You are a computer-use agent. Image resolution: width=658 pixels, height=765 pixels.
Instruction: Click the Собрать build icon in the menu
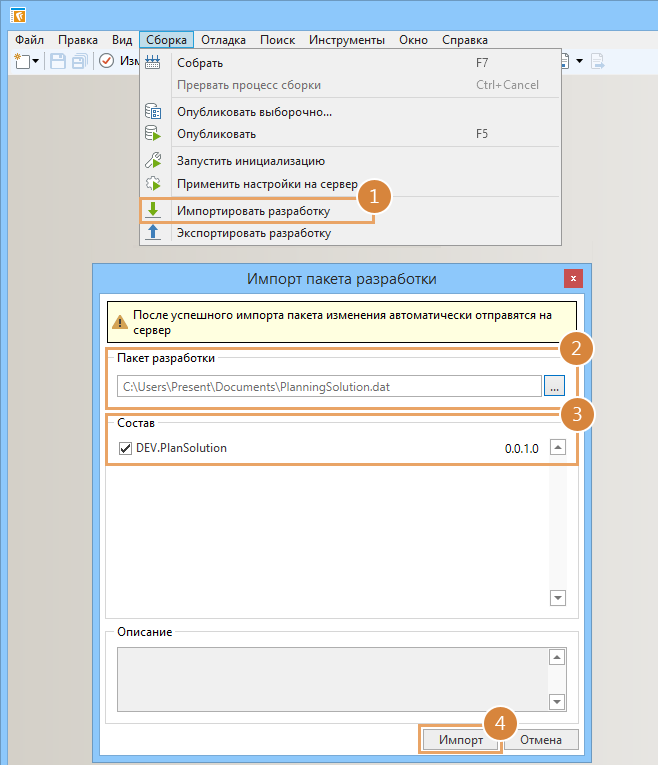[x=153, y=63]
